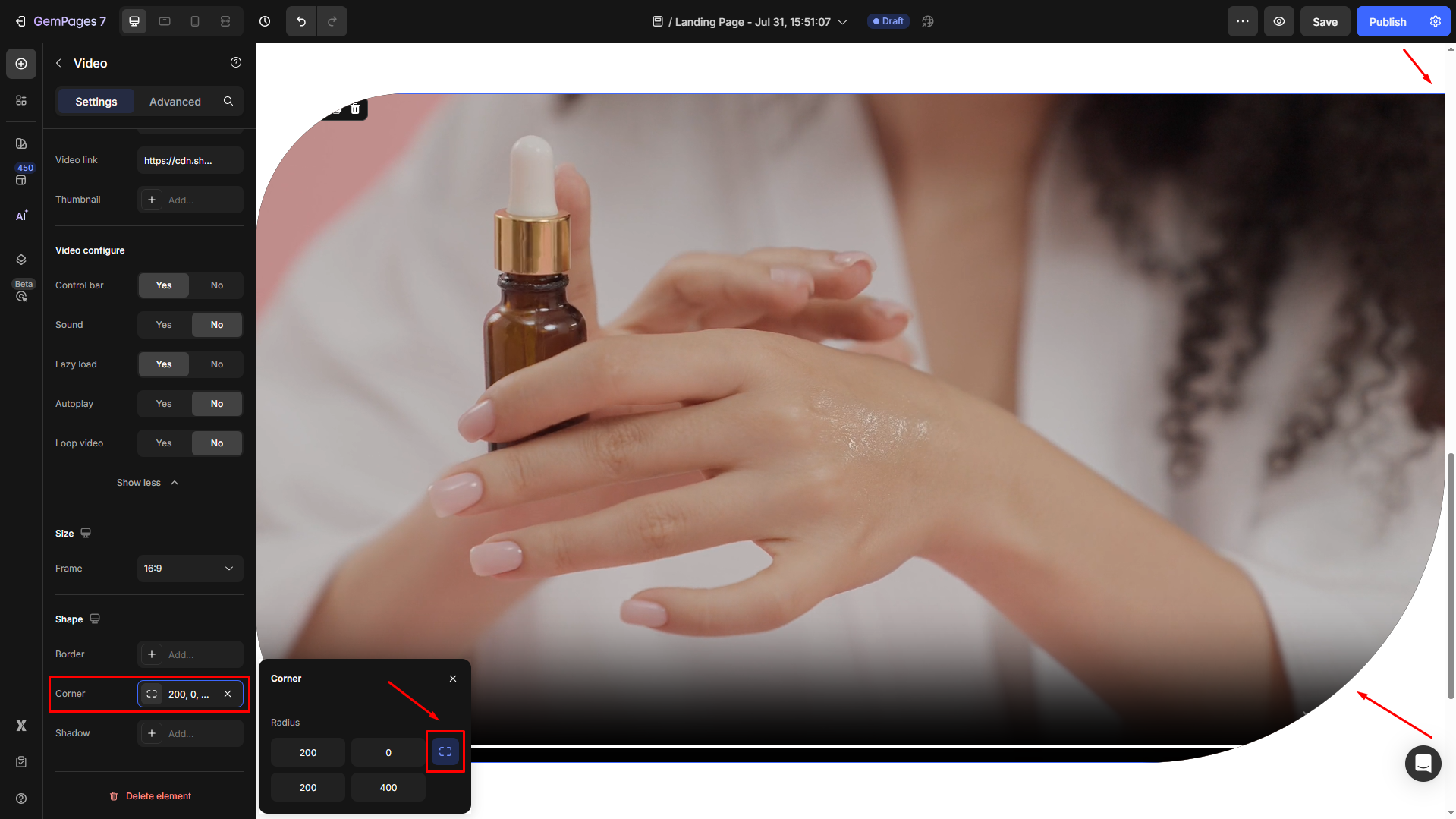Open the AI assistant sidebar icon
This screenshot has width=1456, height=819.
[x=21, y=216]
